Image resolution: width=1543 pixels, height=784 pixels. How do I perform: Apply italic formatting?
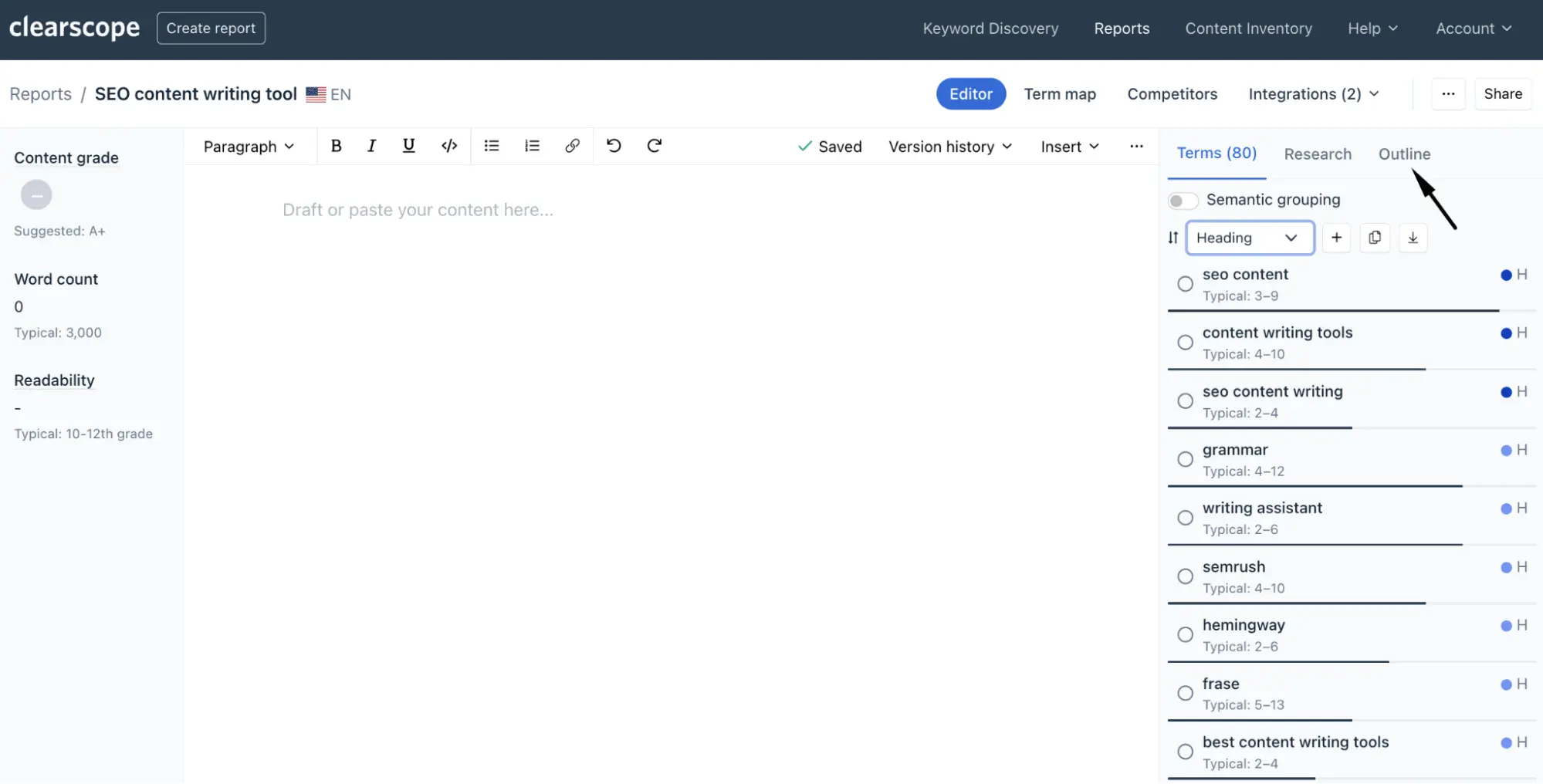371,146
